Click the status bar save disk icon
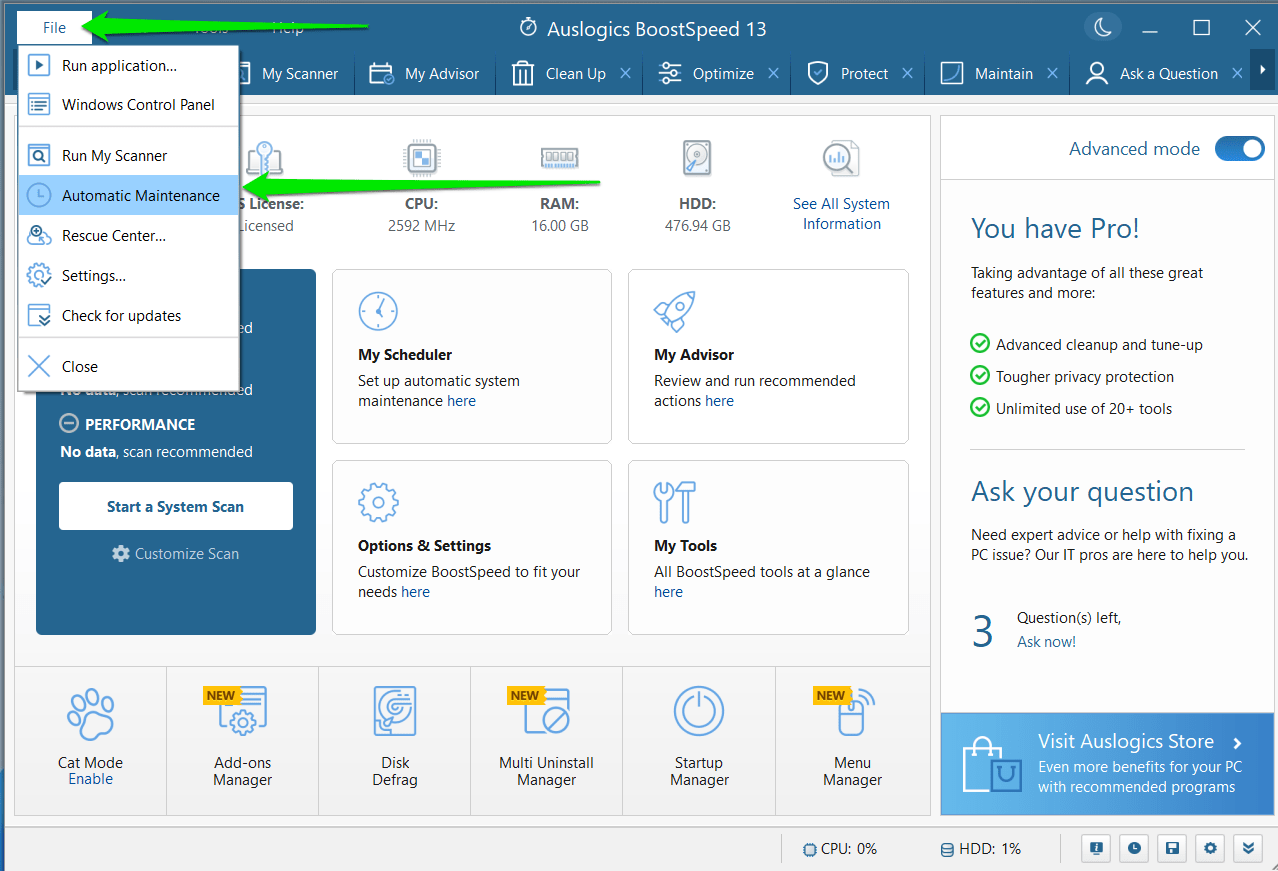The image size is (1278, 871). point(1172,849)
